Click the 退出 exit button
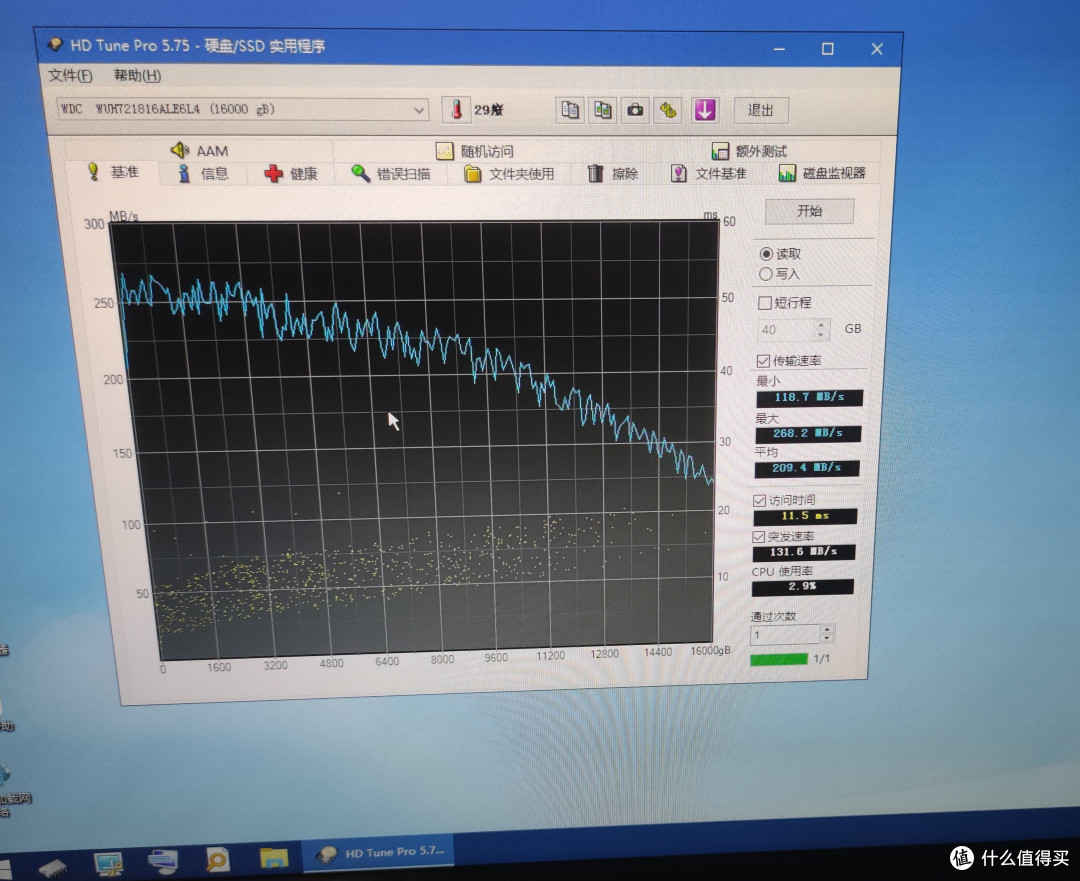This screenshot has height=881, width=1080. point(761,110)
